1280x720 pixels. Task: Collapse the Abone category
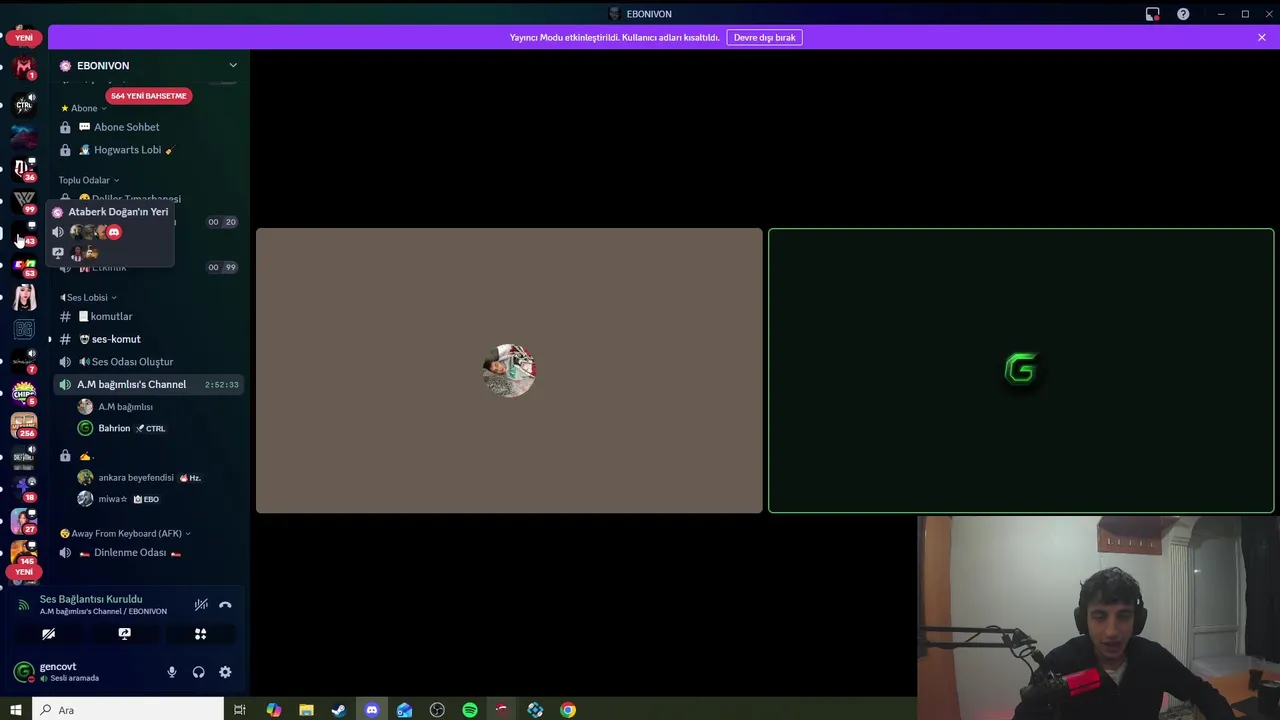pos(85,108)
